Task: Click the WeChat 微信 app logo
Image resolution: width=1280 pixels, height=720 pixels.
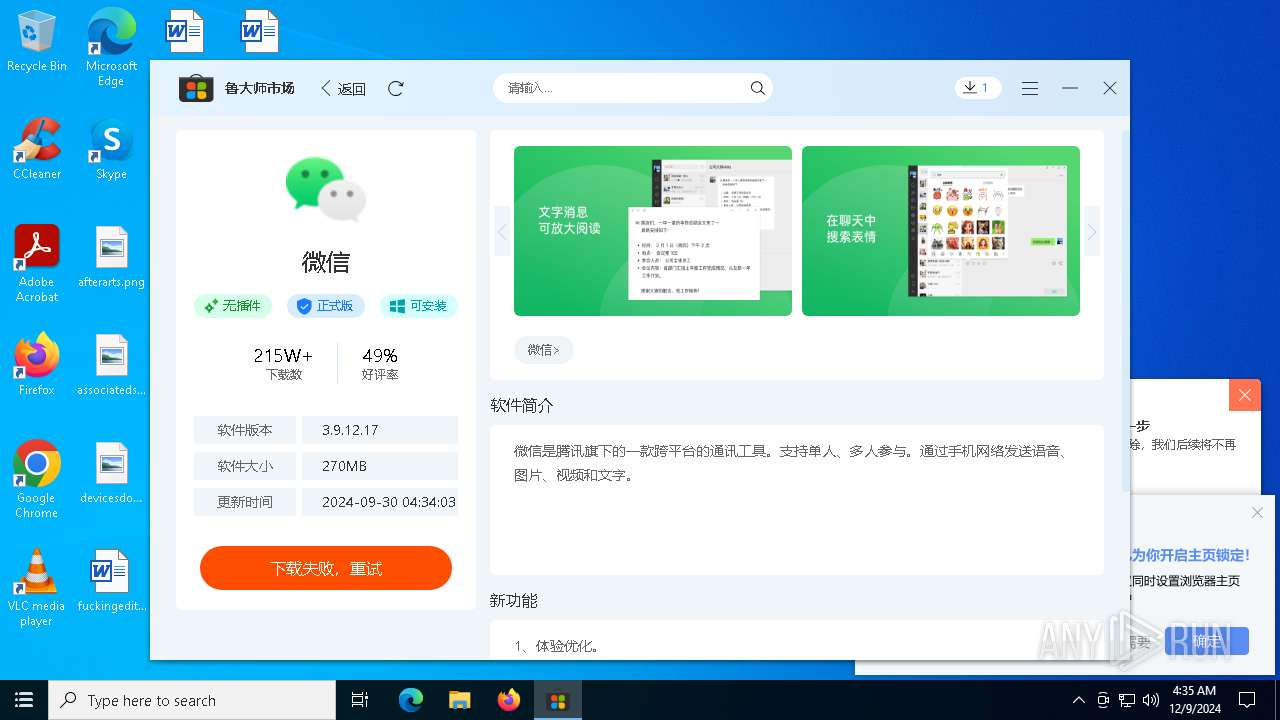Action: pyautogui.click(x=326, y=188)
